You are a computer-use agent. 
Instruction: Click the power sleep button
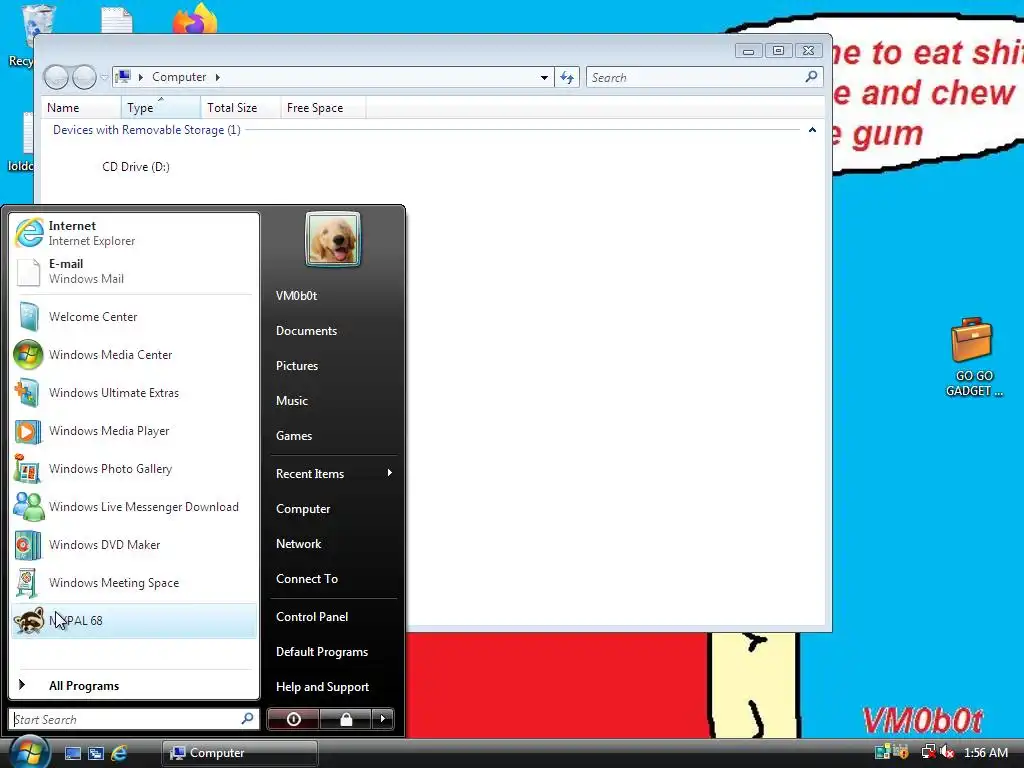[293, 719]
